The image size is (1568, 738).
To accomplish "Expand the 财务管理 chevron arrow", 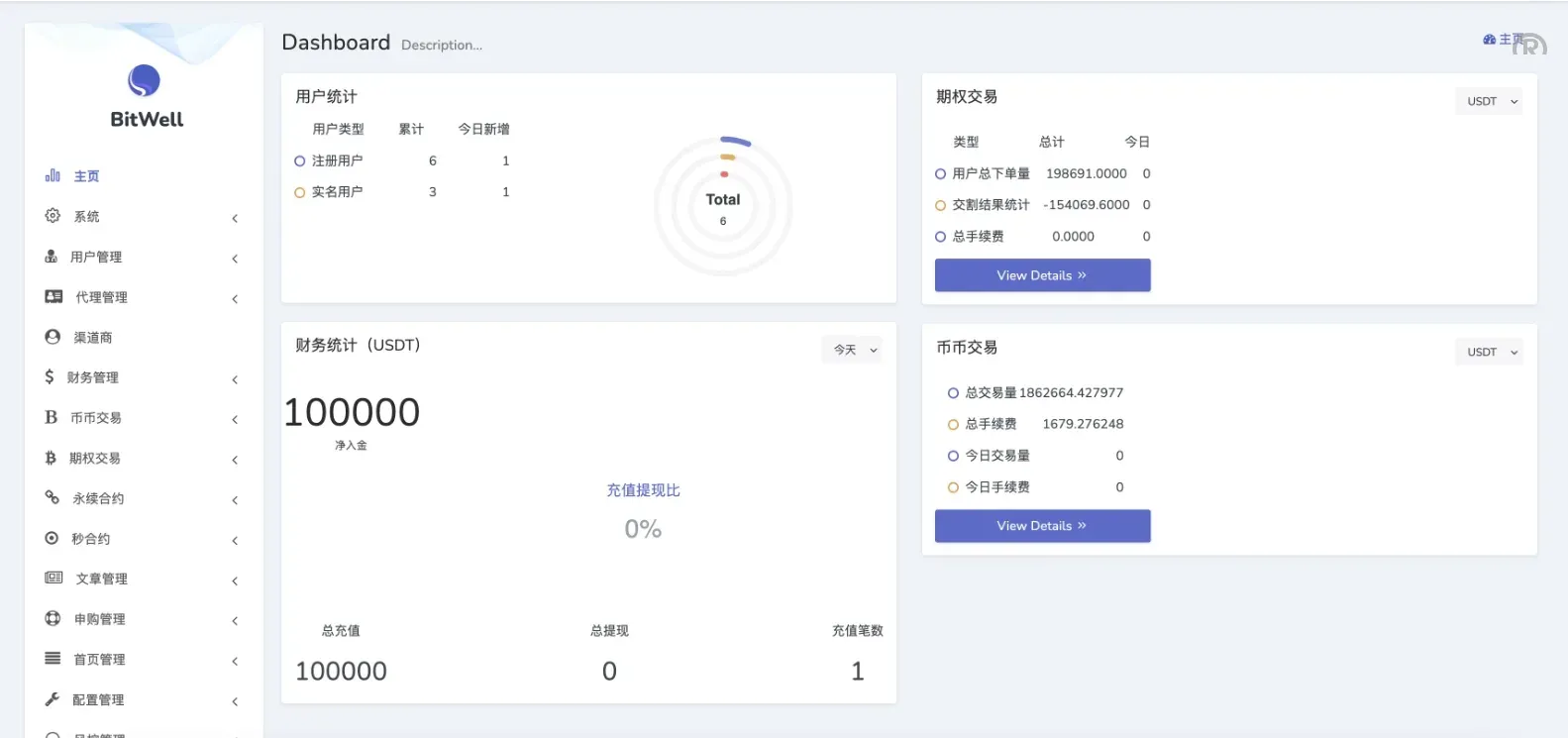I will [235, 379].
